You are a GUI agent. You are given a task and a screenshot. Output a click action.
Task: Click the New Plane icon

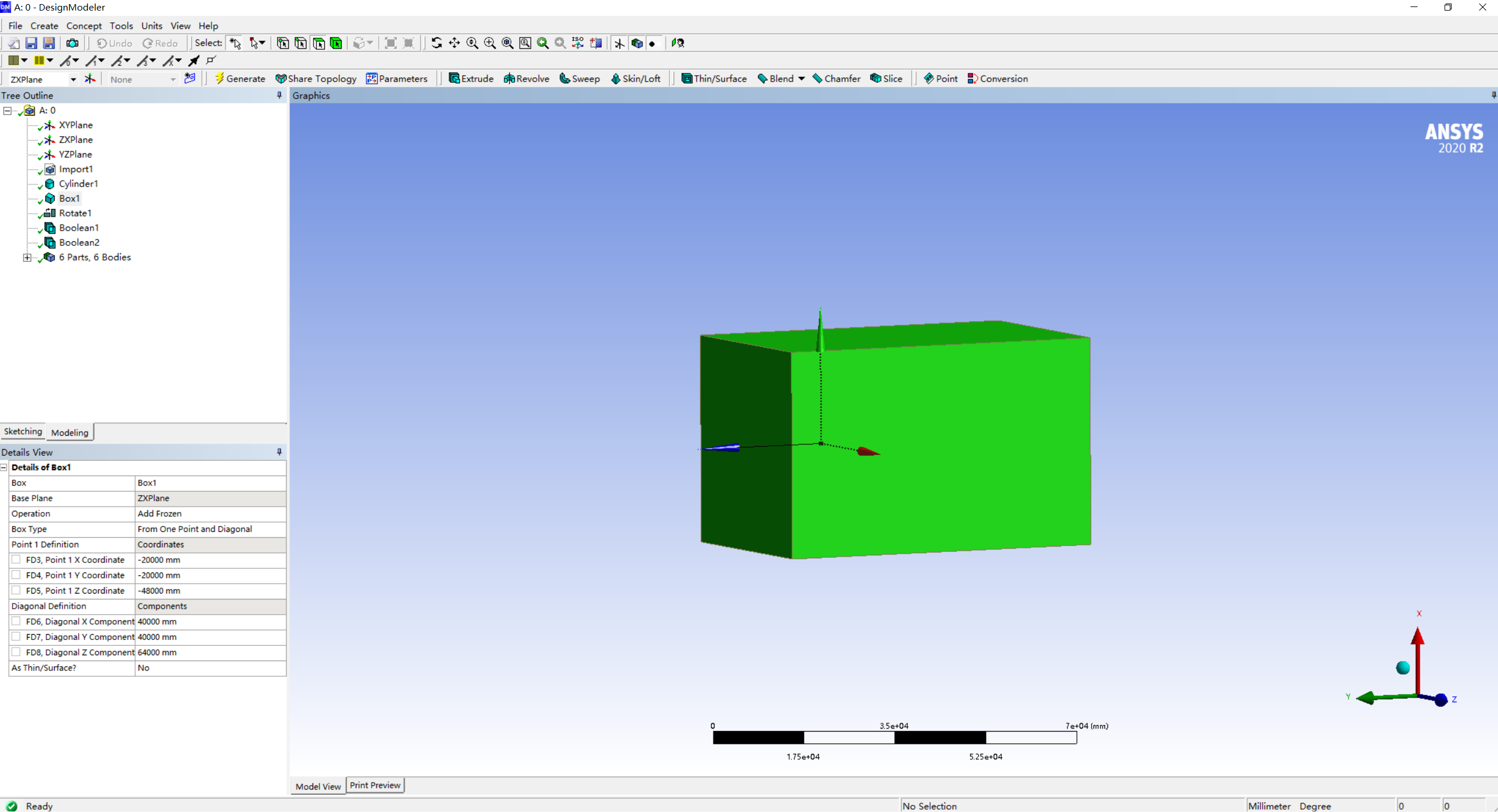coord(90,79)
